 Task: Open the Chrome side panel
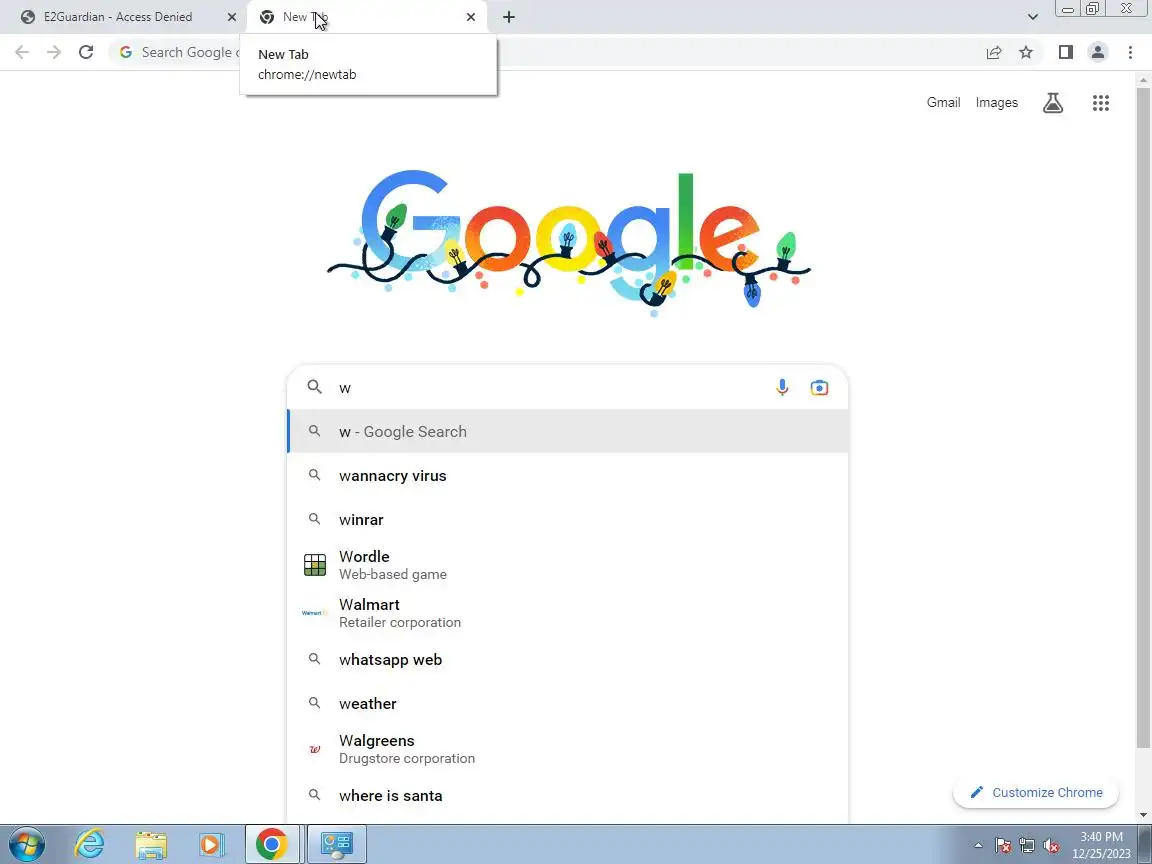(1065, 52)
